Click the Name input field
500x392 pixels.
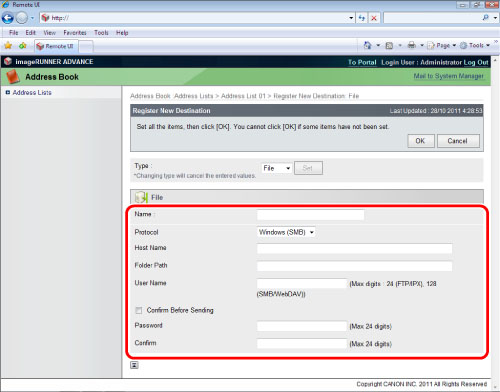310,215
